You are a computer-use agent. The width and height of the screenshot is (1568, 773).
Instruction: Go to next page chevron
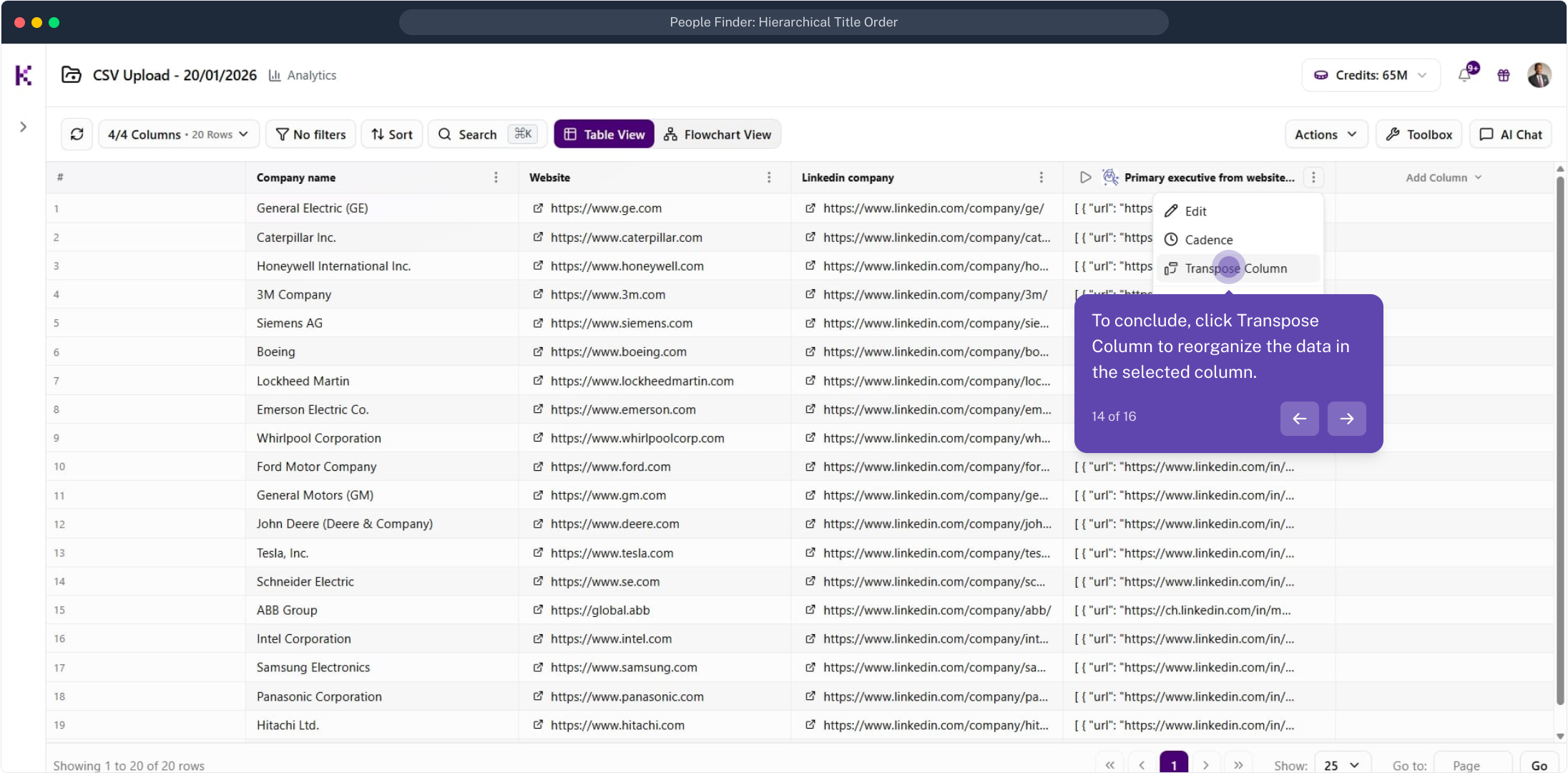1206,765
